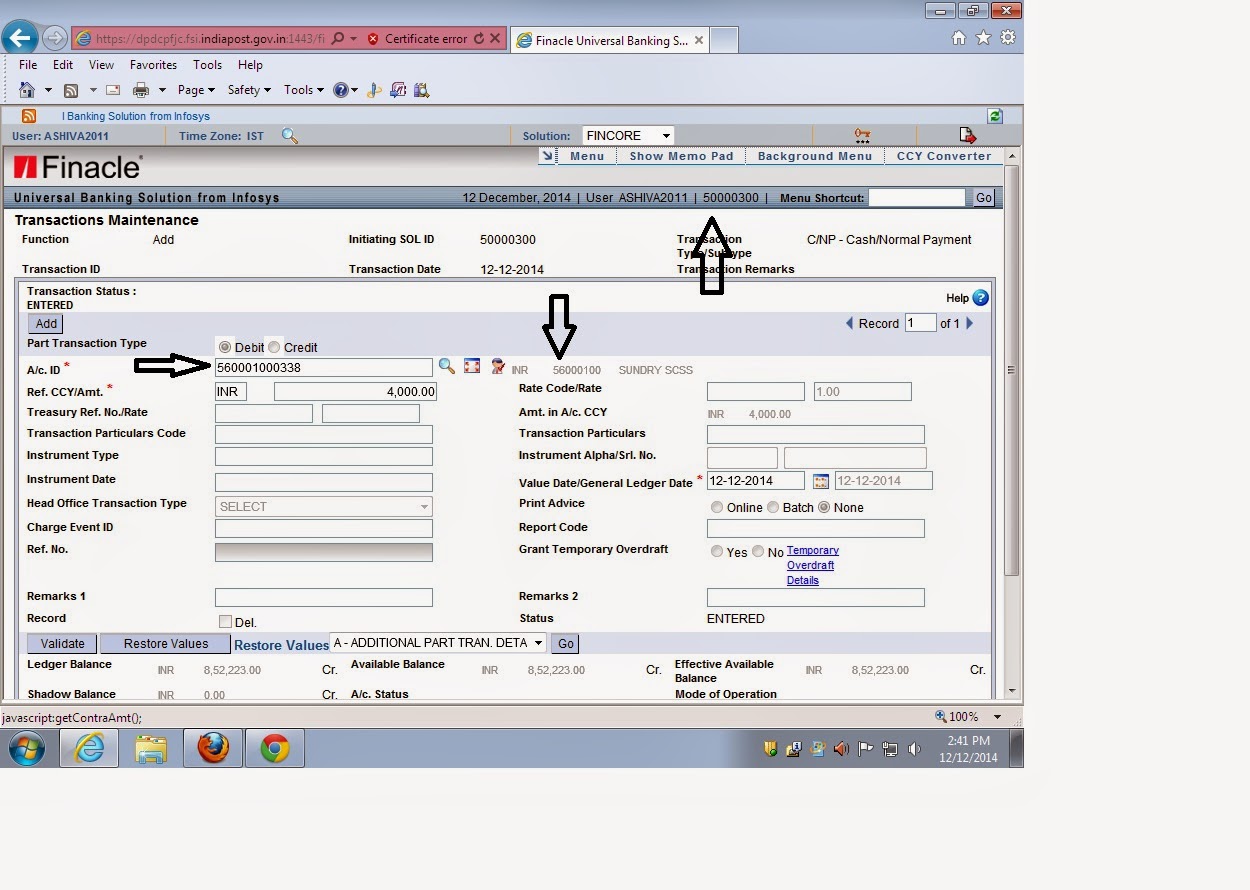Image resolution: width=1250 pixels, height=890 pixels.
Task: Open the A/c. ID searcher magnifier icon
Action: pyautogui.click(x=447, y=366)
